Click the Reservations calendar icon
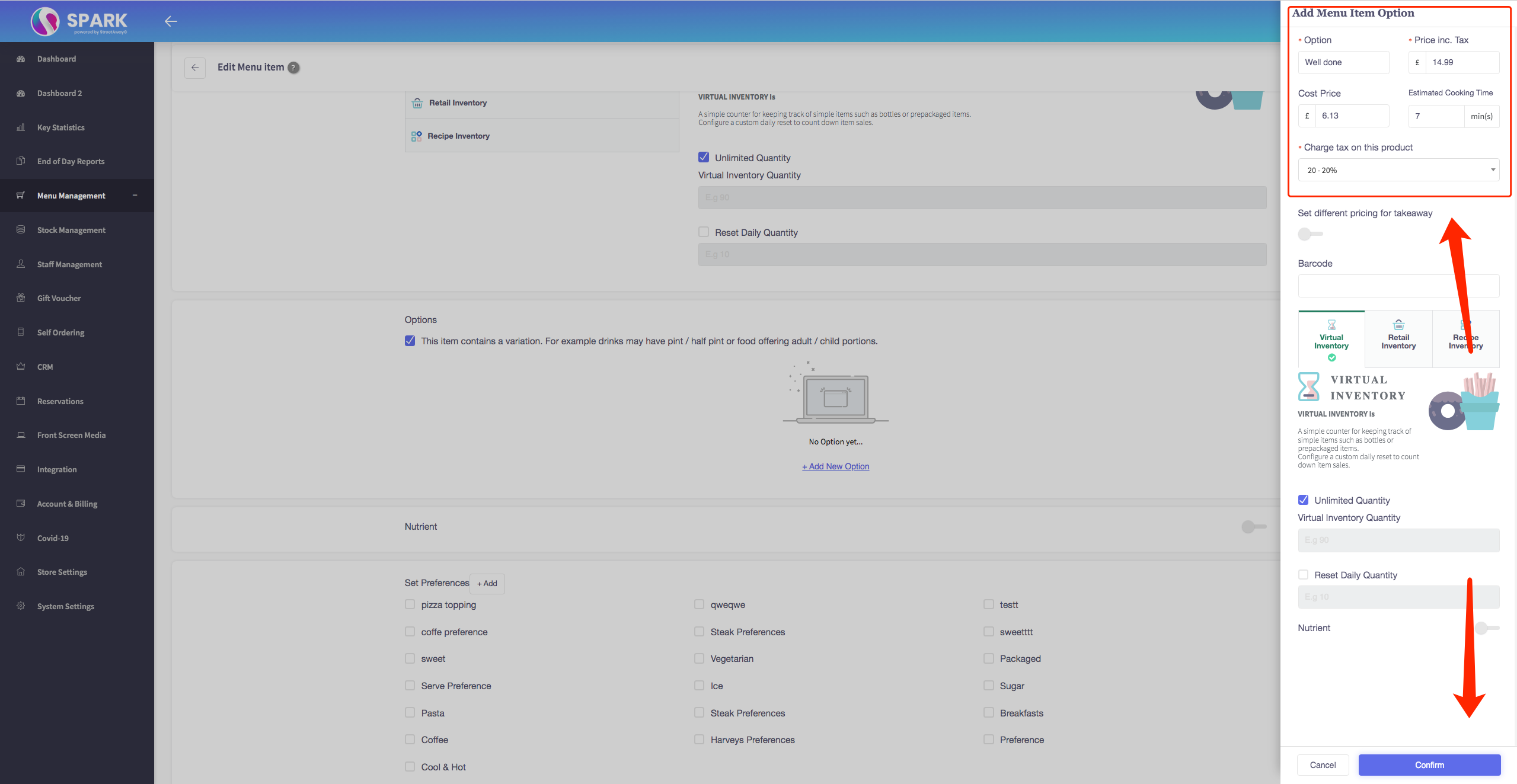Viewport: 1517px width, 784px height. pyautogui.click(x=21, y=401)
